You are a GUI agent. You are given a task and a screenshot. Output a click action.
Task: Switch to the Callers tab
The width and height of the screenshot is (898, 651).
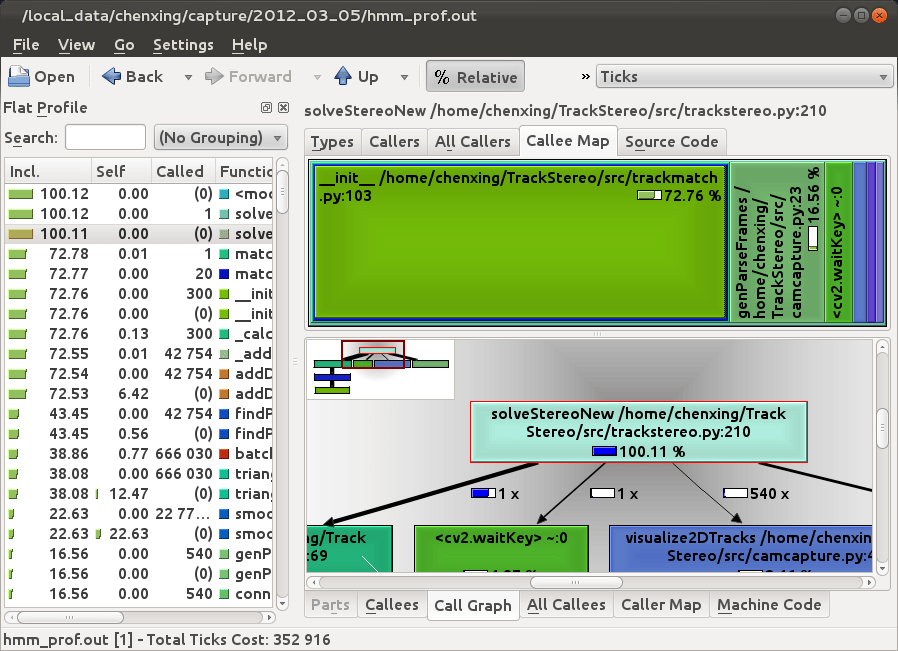coord(394,142)
